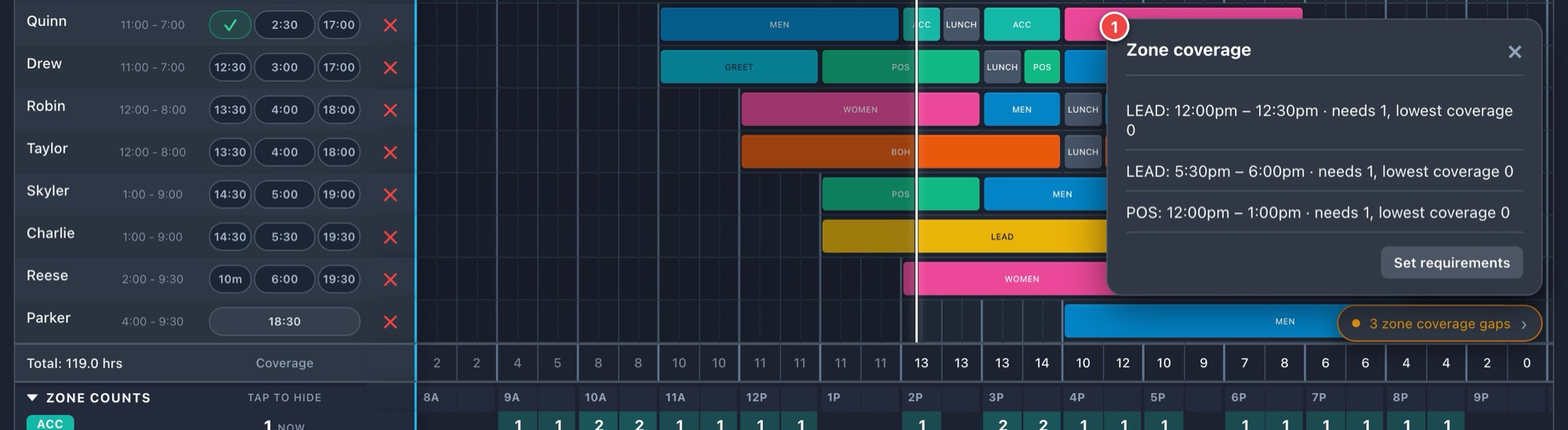Click Drew's 11:00 - 7:00 shift time
1568x430 pixels.
(153, 67)
